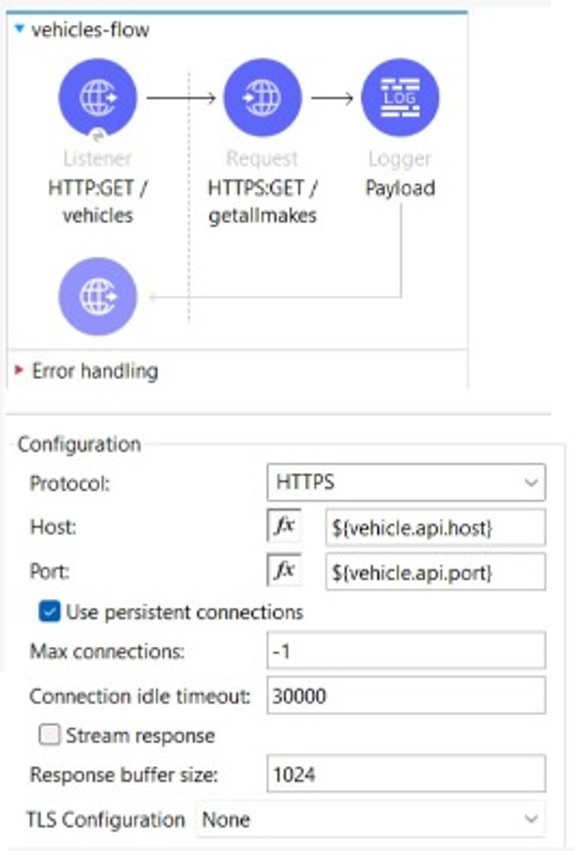Enable the Stream response checkbox
The height and width of the screenshot is (851, 575).
coord(49,735)
